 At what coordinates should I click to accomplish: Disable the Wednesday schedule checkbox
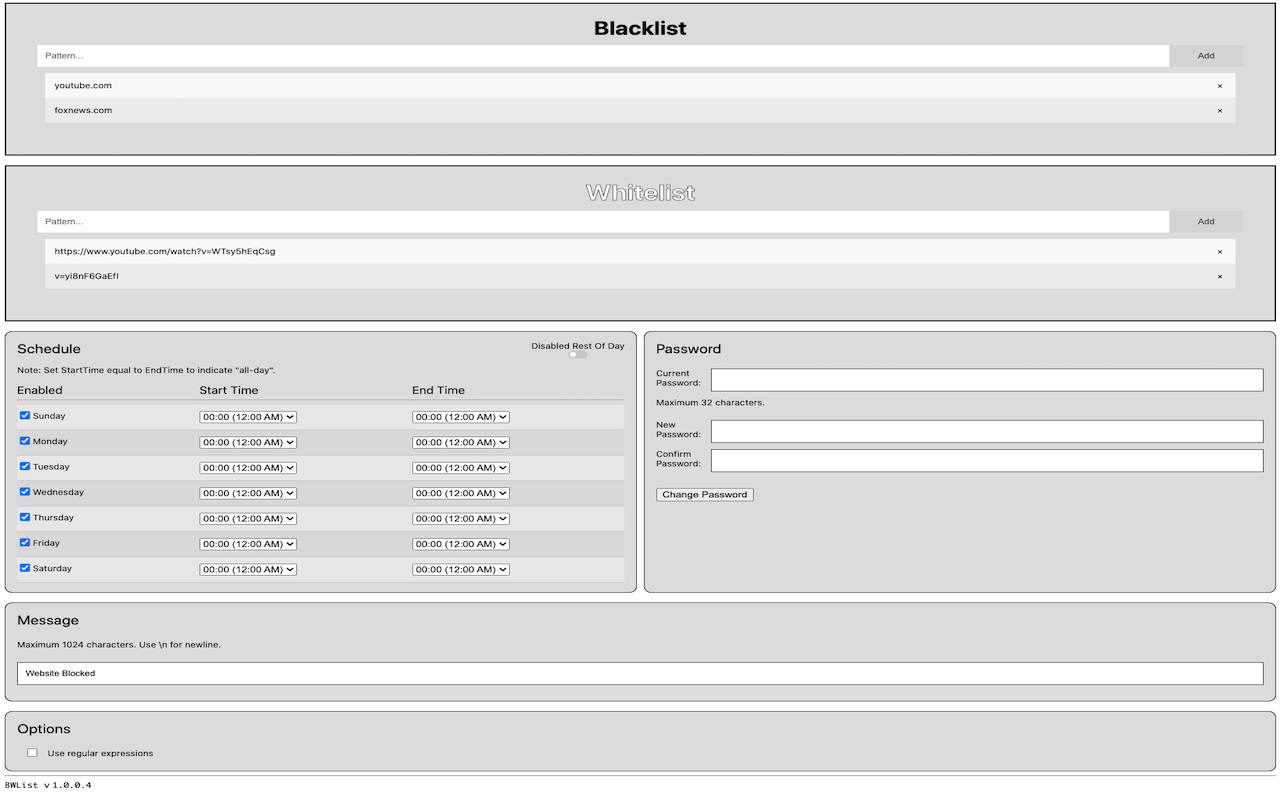pos(24,491)
